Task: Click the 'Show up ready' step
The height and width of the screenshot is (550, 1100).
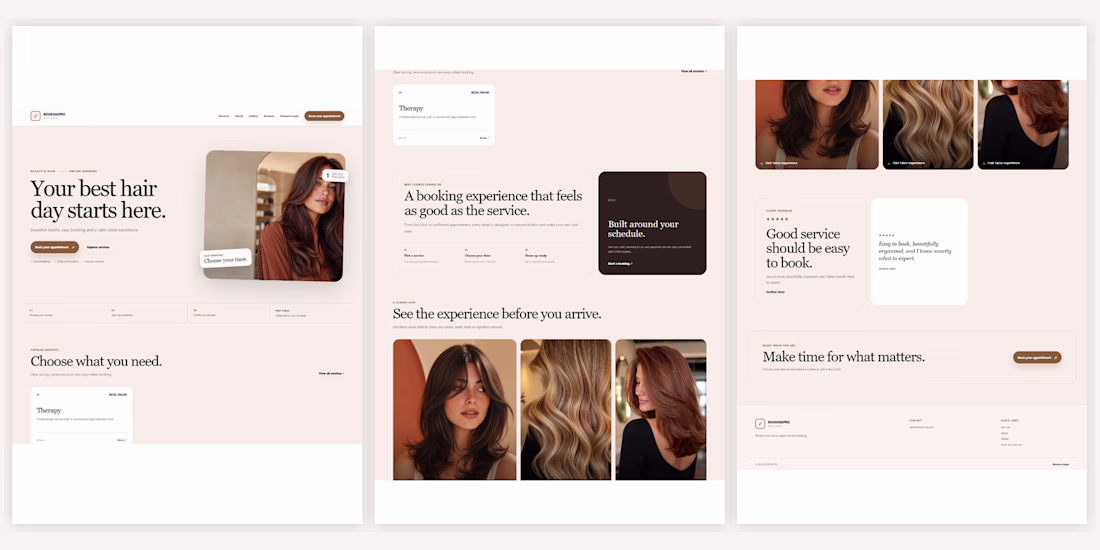Action: click(537, 255)
